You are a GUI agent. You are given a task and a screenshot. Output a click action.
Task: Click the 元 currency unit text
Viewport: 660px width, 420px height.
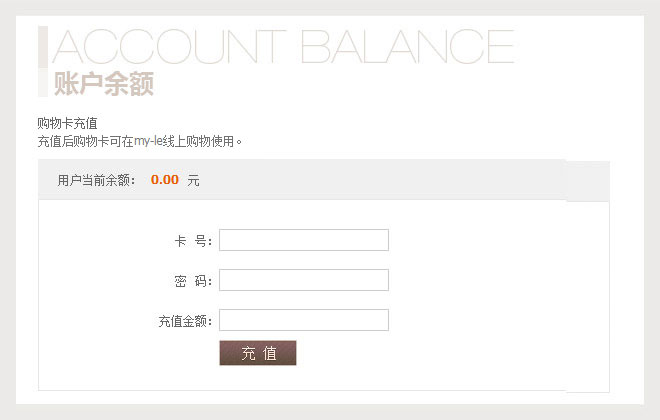(193, 181)
